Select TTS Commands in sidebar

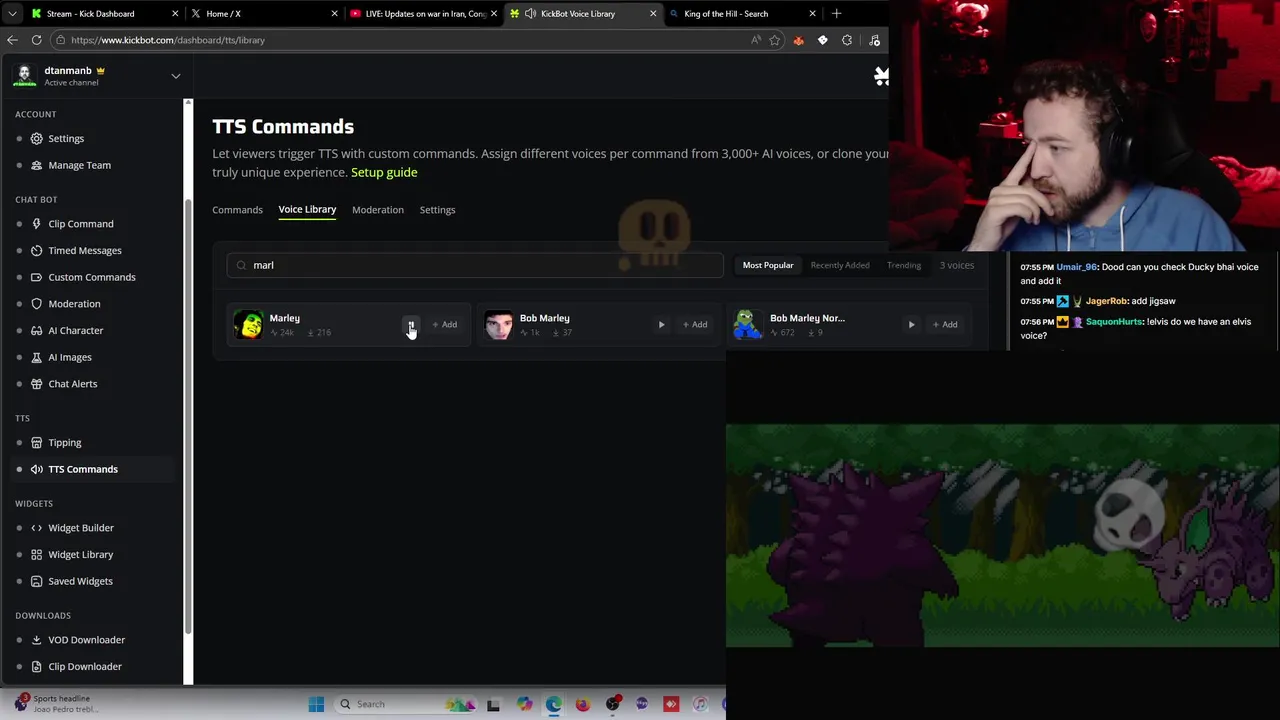point(83,469)
